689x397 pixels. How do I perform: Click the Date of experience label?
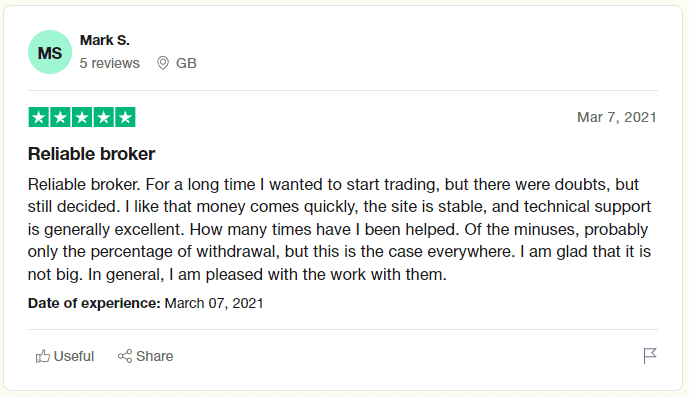coord(94,303)
